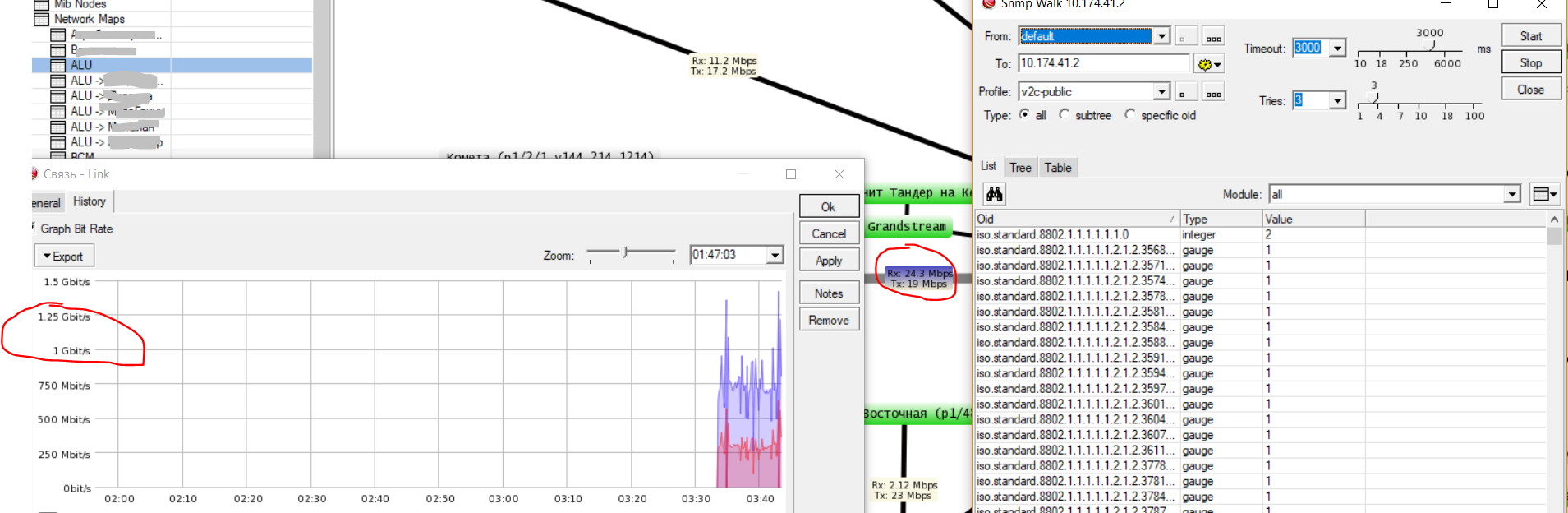Viewport: 1568px width, 513px height.
Task: Close the Link window with X
Action: click(x=839, y=174)
